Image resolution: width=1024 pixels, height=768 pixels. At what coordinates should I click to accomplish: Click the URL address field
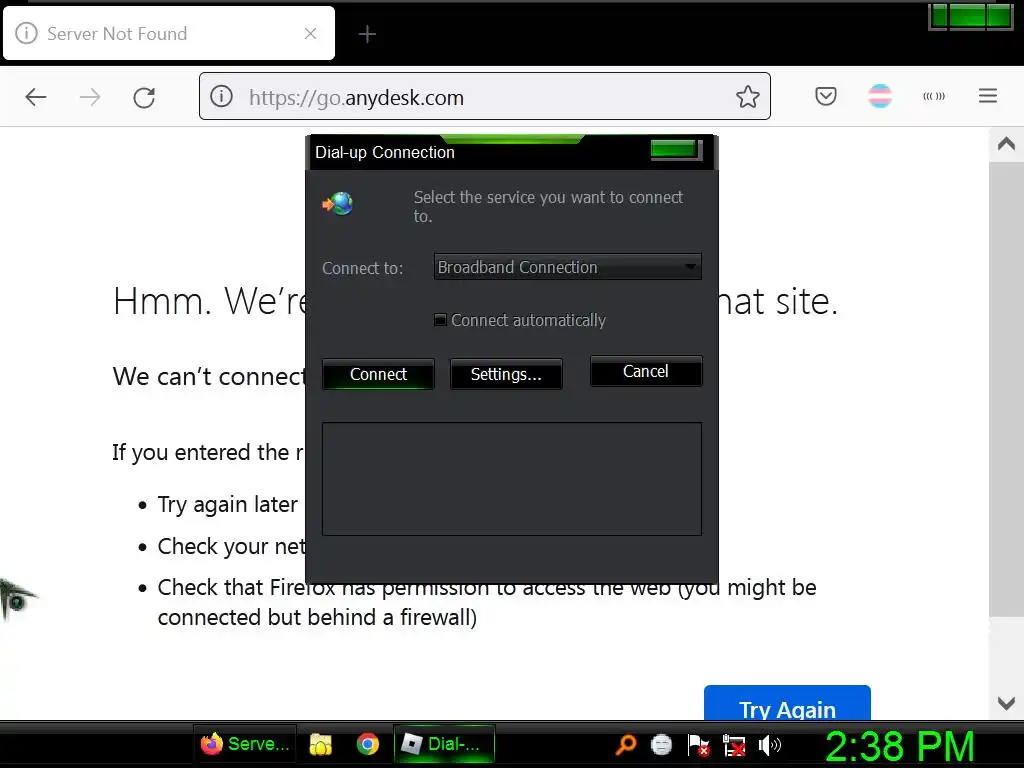pyautogui.click(x=485, y=97)
